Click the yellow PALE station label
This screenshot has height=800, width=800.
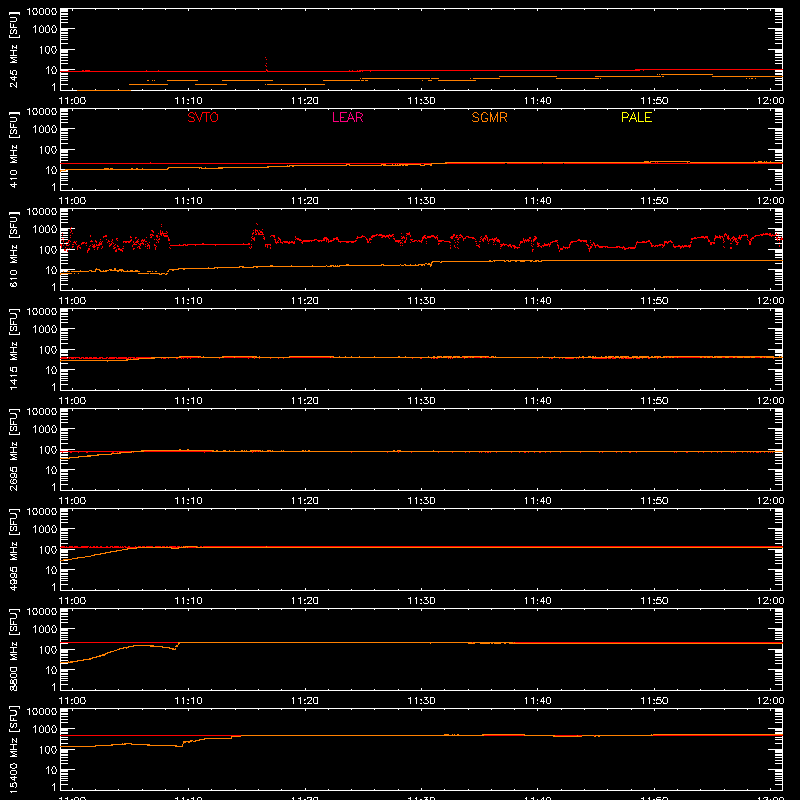636,117
